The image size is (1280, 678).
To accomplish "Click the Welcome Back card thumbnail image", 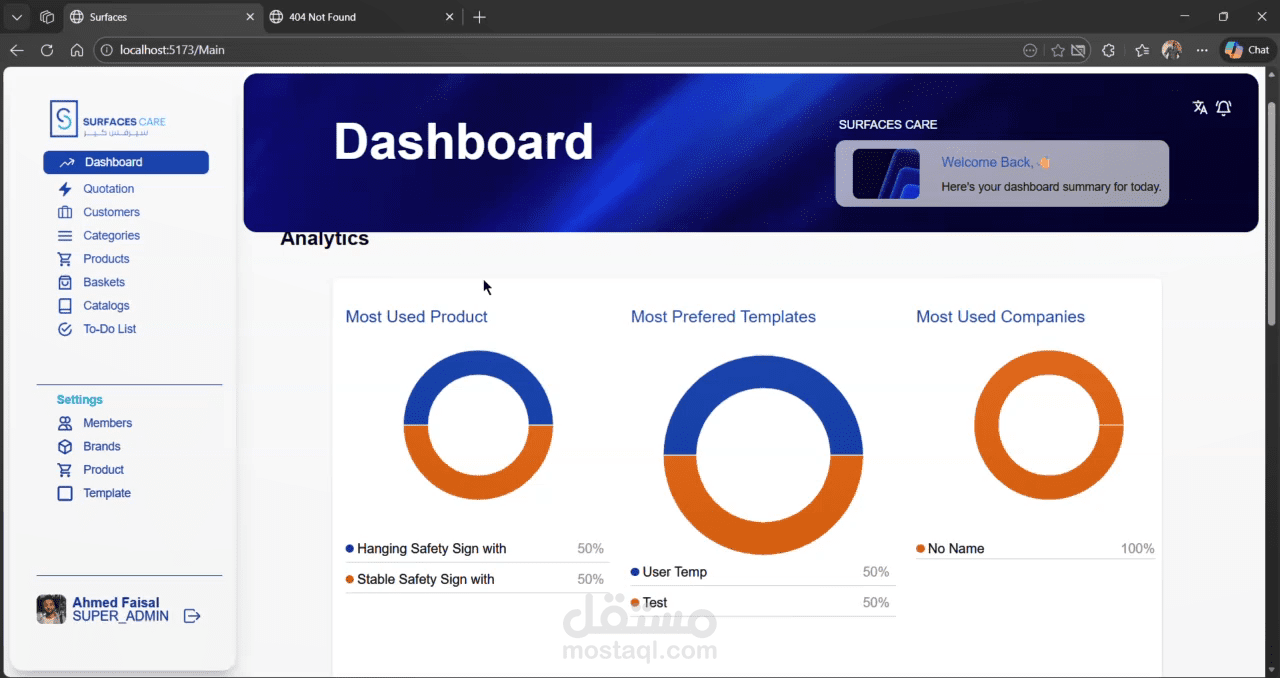I will (x=886, y=174).
